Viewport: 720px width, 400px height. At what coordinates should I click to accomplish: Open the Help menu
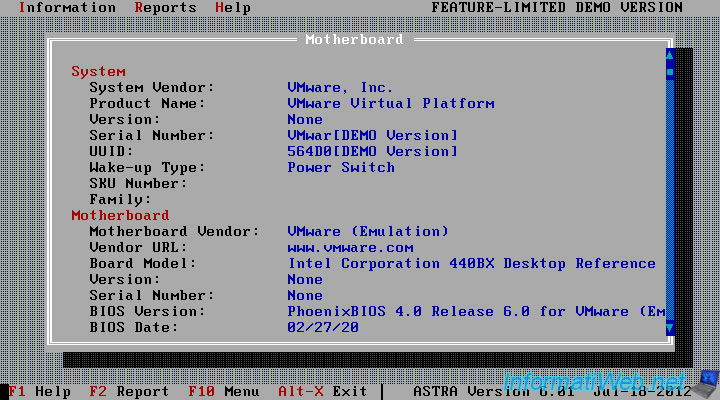click(233, 8)
